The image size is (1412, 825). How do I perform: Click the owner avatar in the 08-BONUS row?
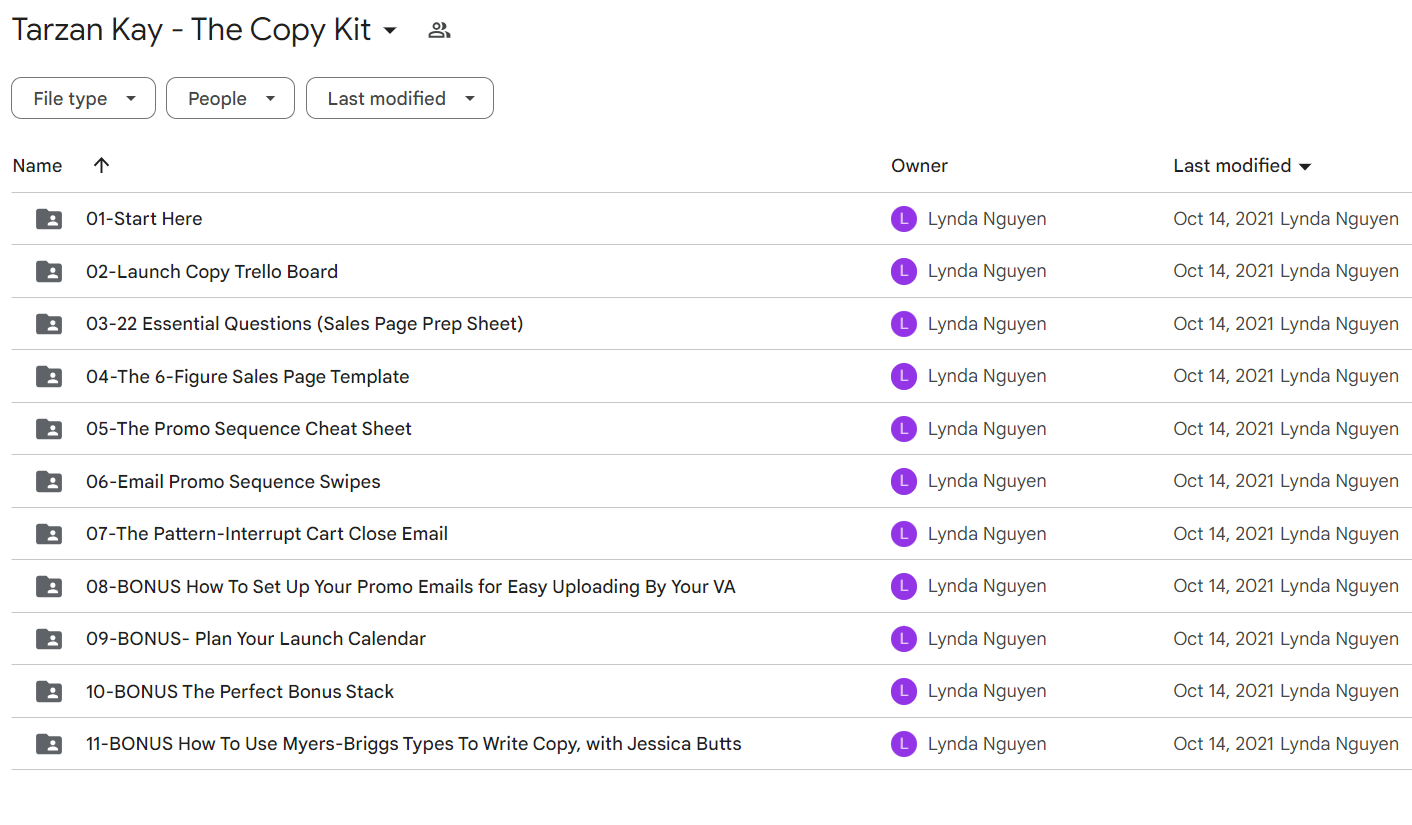pyautogui.click(x=904, y=586)
